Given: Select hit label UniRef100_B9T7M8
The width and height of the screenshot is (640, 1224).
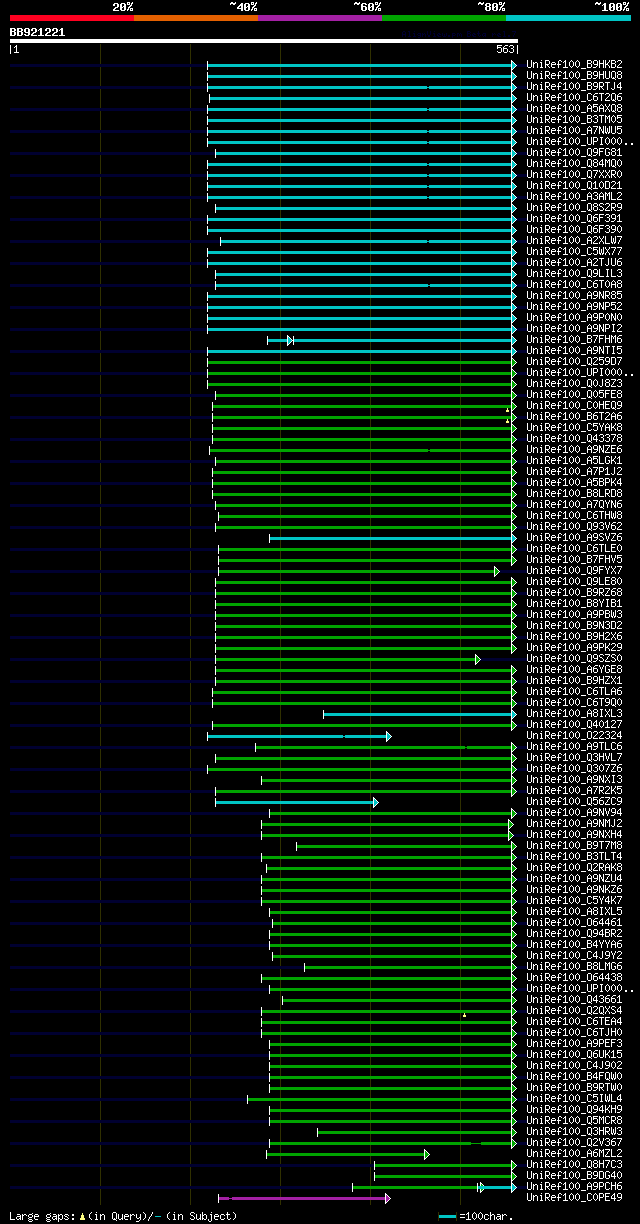Looking at the screenshot, I should pyautogui.click(x=575, y=846).
